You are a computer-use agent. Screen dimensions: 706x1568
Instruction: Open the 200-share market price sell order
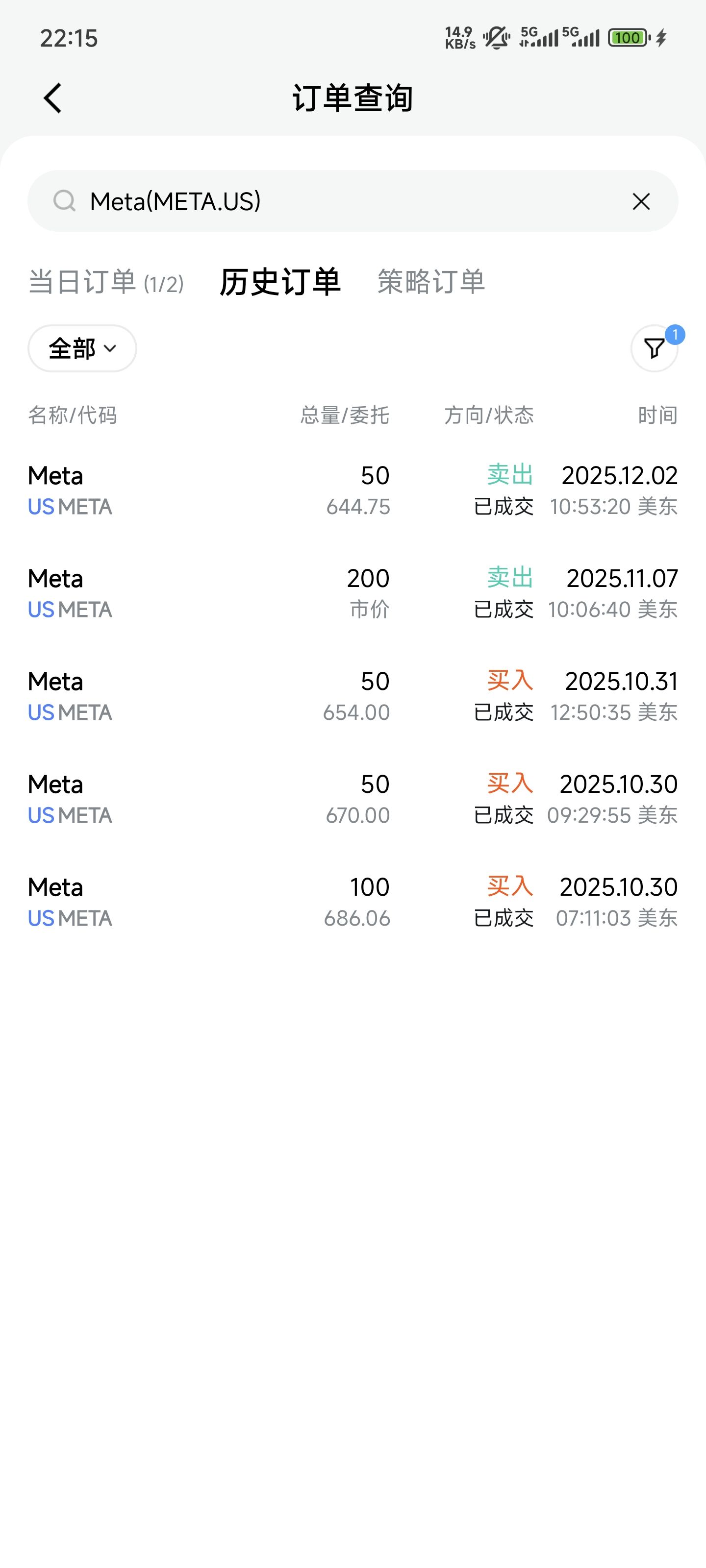(x=353, y=593)
